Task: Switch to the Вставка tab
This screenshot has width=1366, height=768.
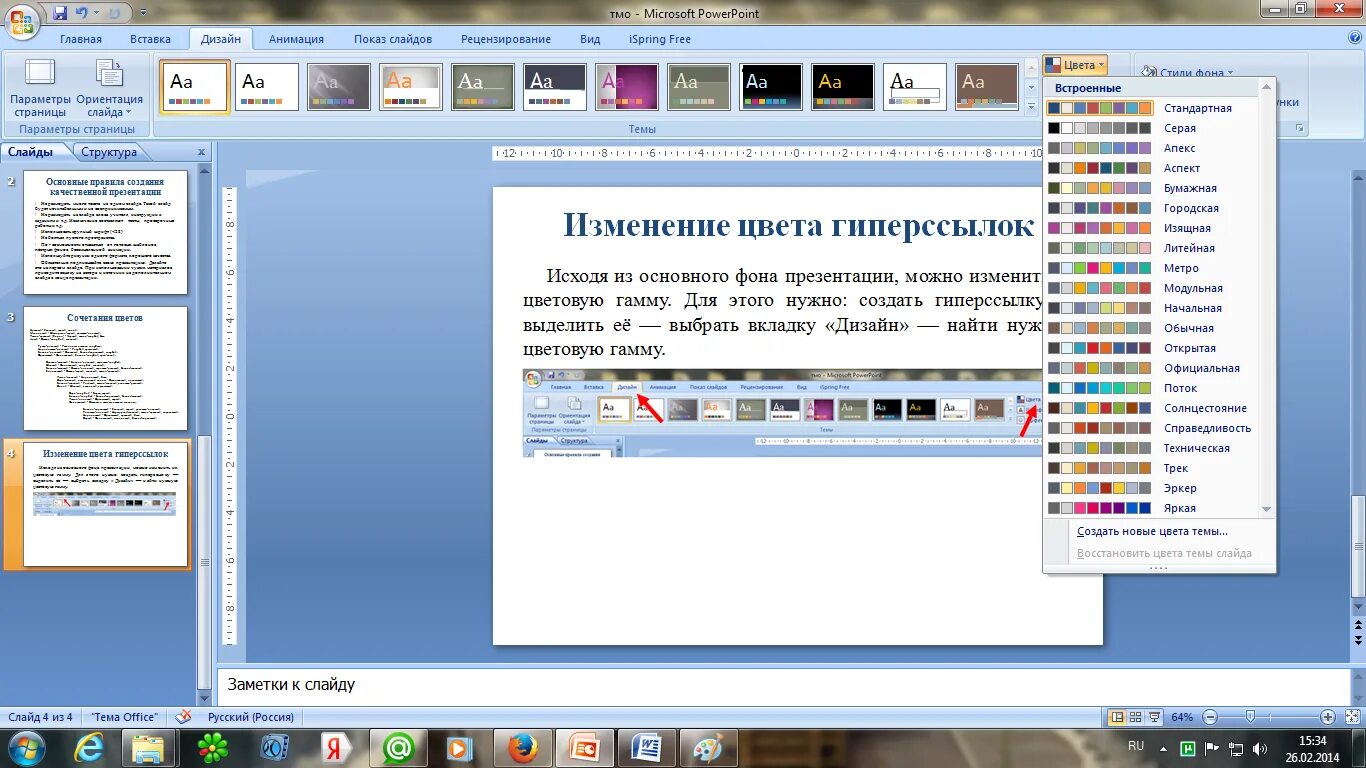Action: (x=150, y=39)
